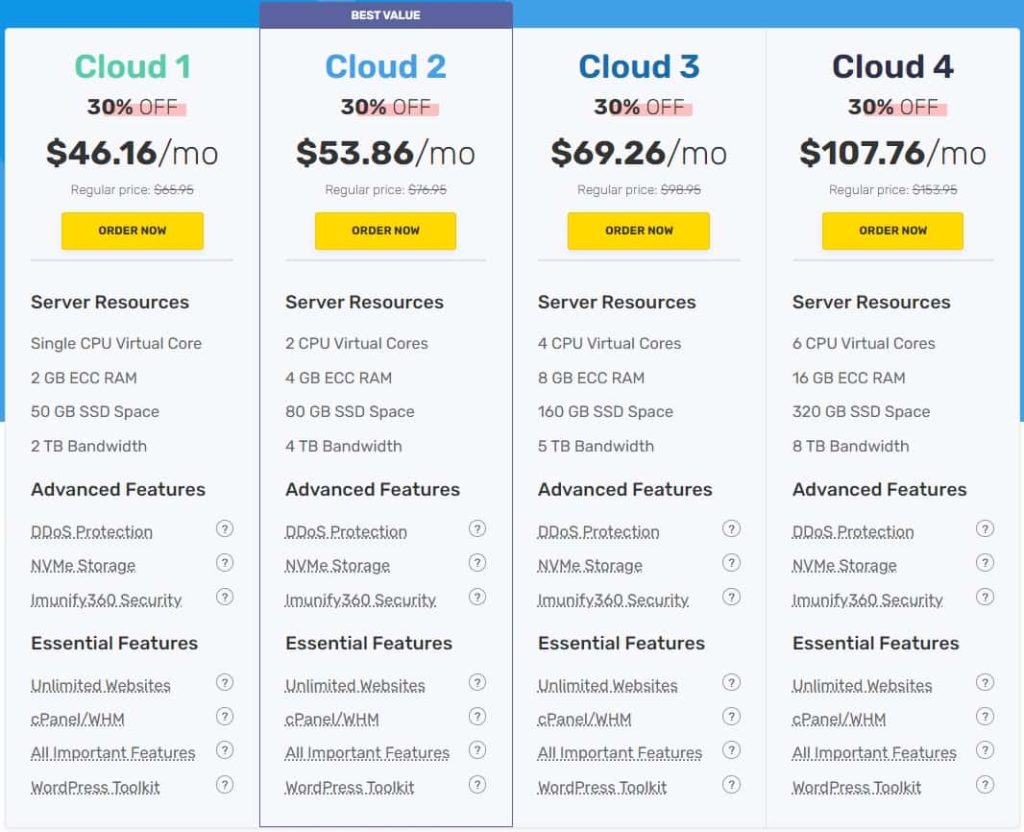The width and height of the screenshot is (1024, 832).
Task: Order the Cloud 4 hosting plan
Action: (892, 231)
